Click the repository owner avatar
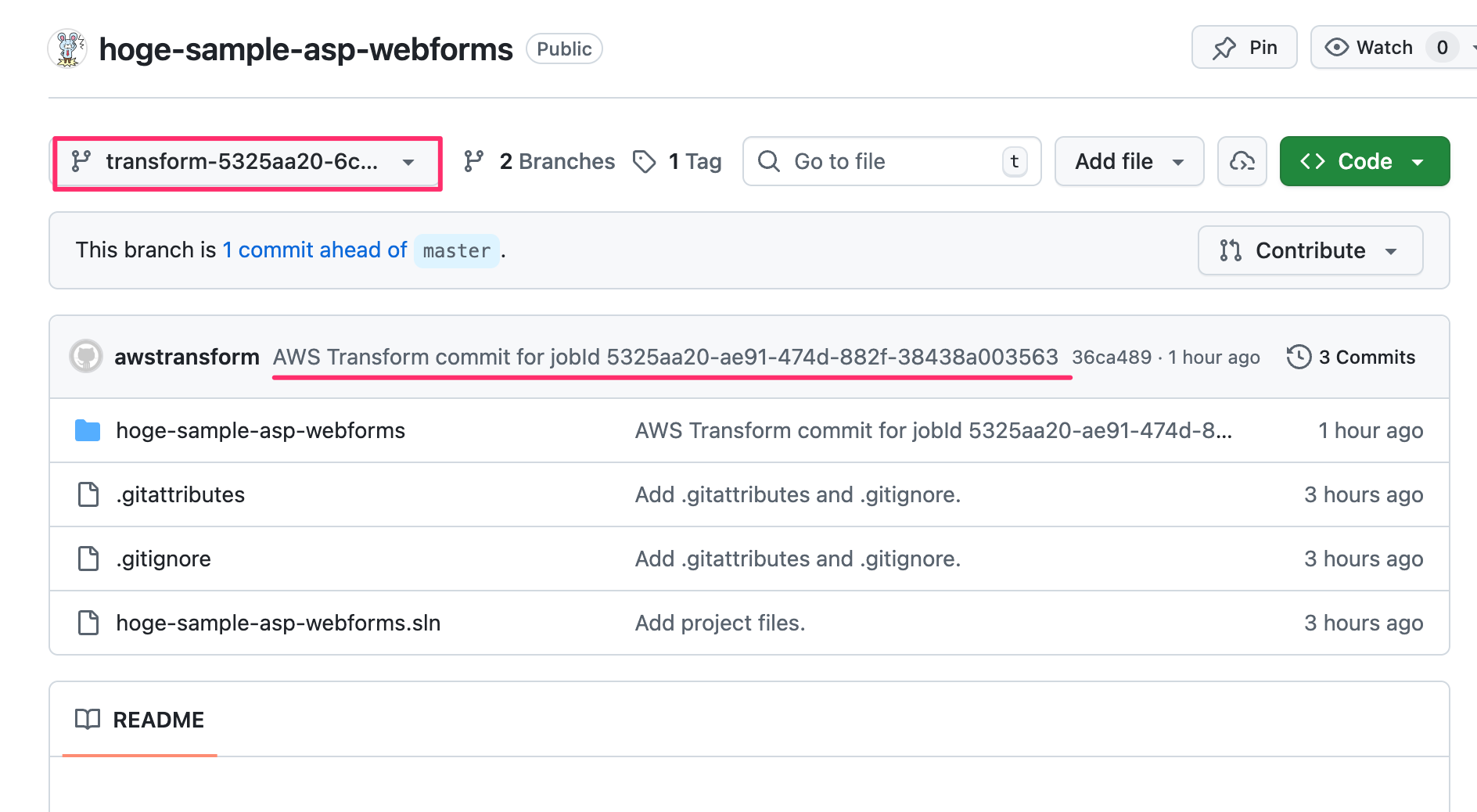 [68, 49]
